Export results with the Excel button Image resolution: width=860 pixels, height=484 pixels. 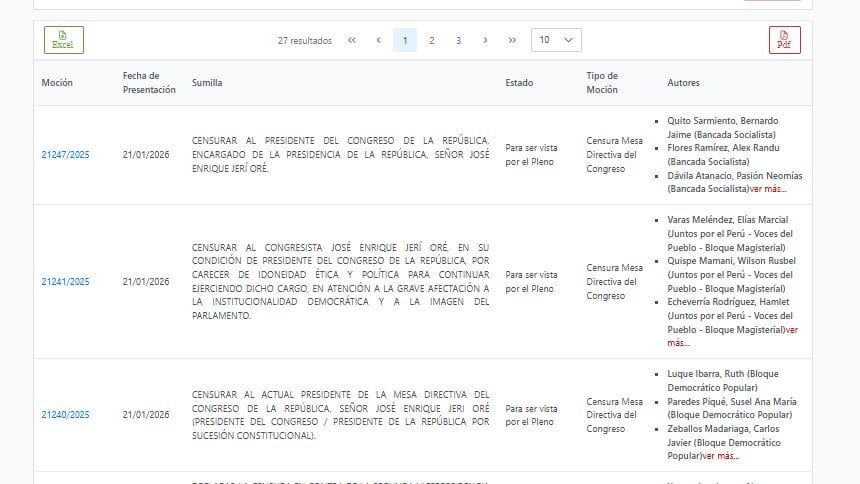point(64,40)
